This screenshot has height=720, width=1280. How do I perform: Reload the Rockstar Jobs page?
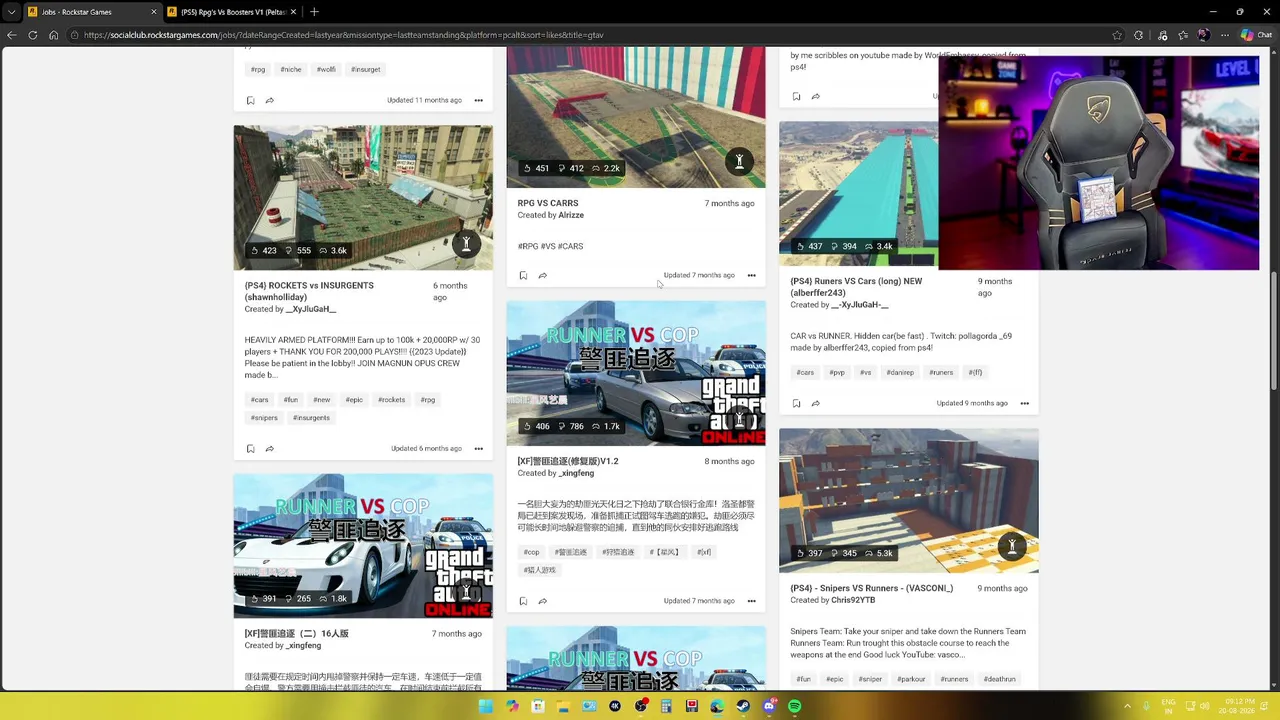coord(33,35)
